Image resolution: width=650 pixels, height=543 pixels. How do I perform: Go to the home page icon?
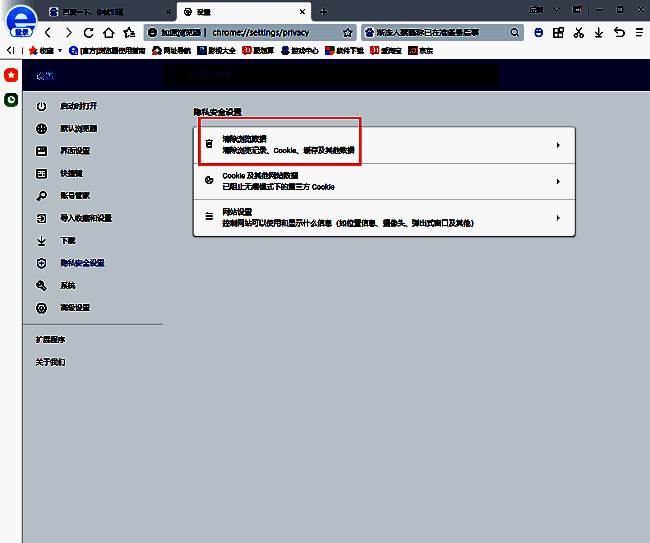(108, 32)
